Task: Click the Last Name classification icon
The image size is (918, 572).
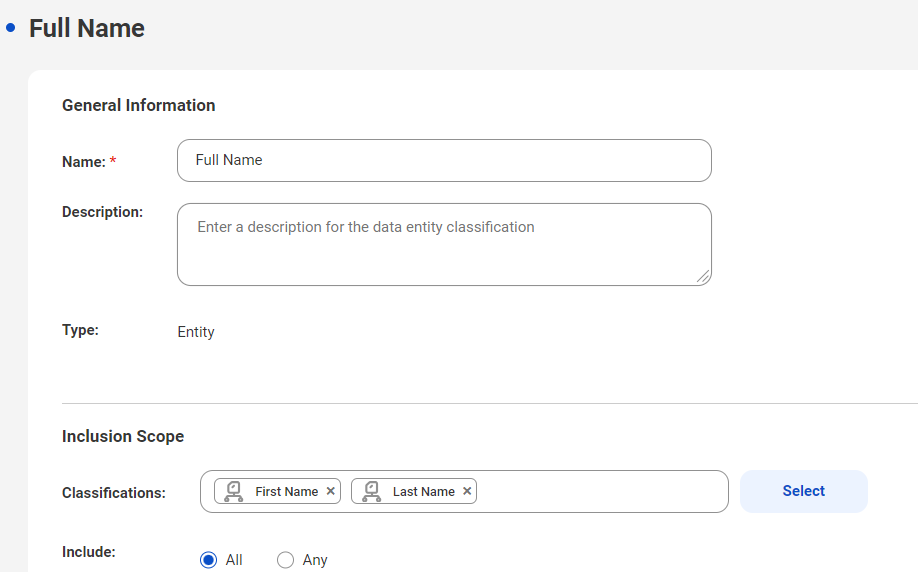Action: (371, 491)
